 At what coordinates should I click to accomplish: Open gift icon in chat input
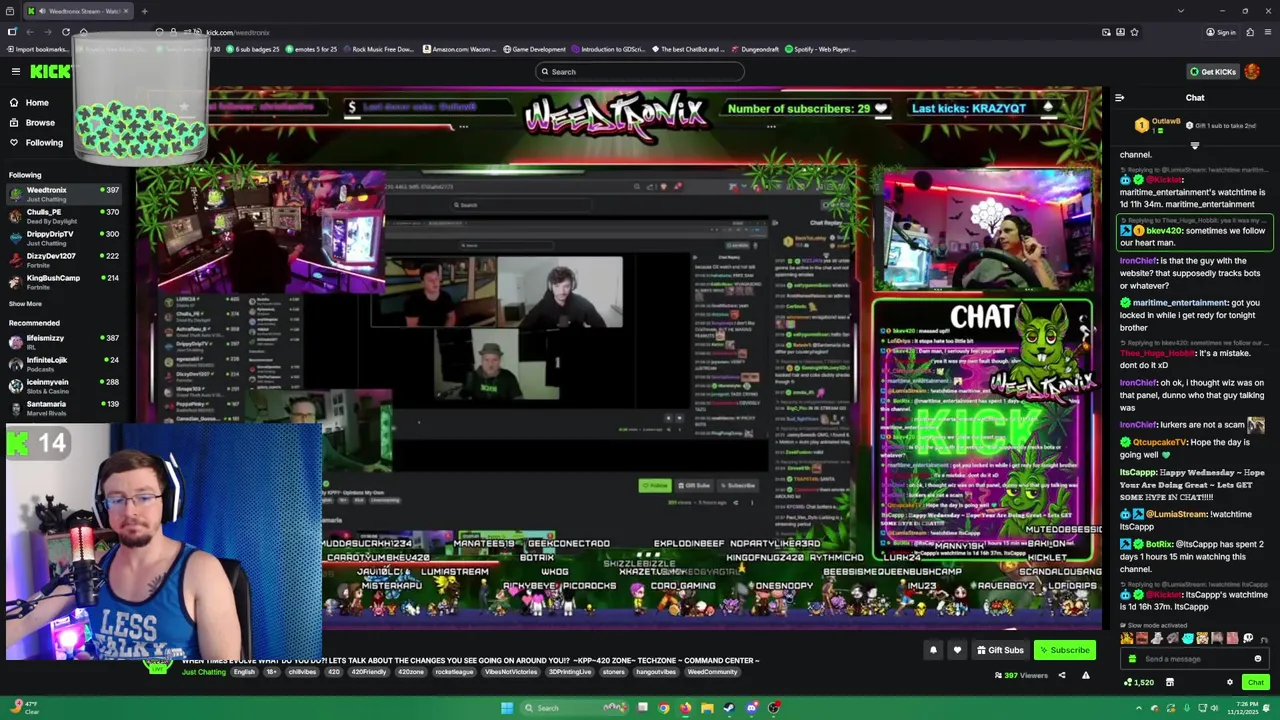(1132, 659)
